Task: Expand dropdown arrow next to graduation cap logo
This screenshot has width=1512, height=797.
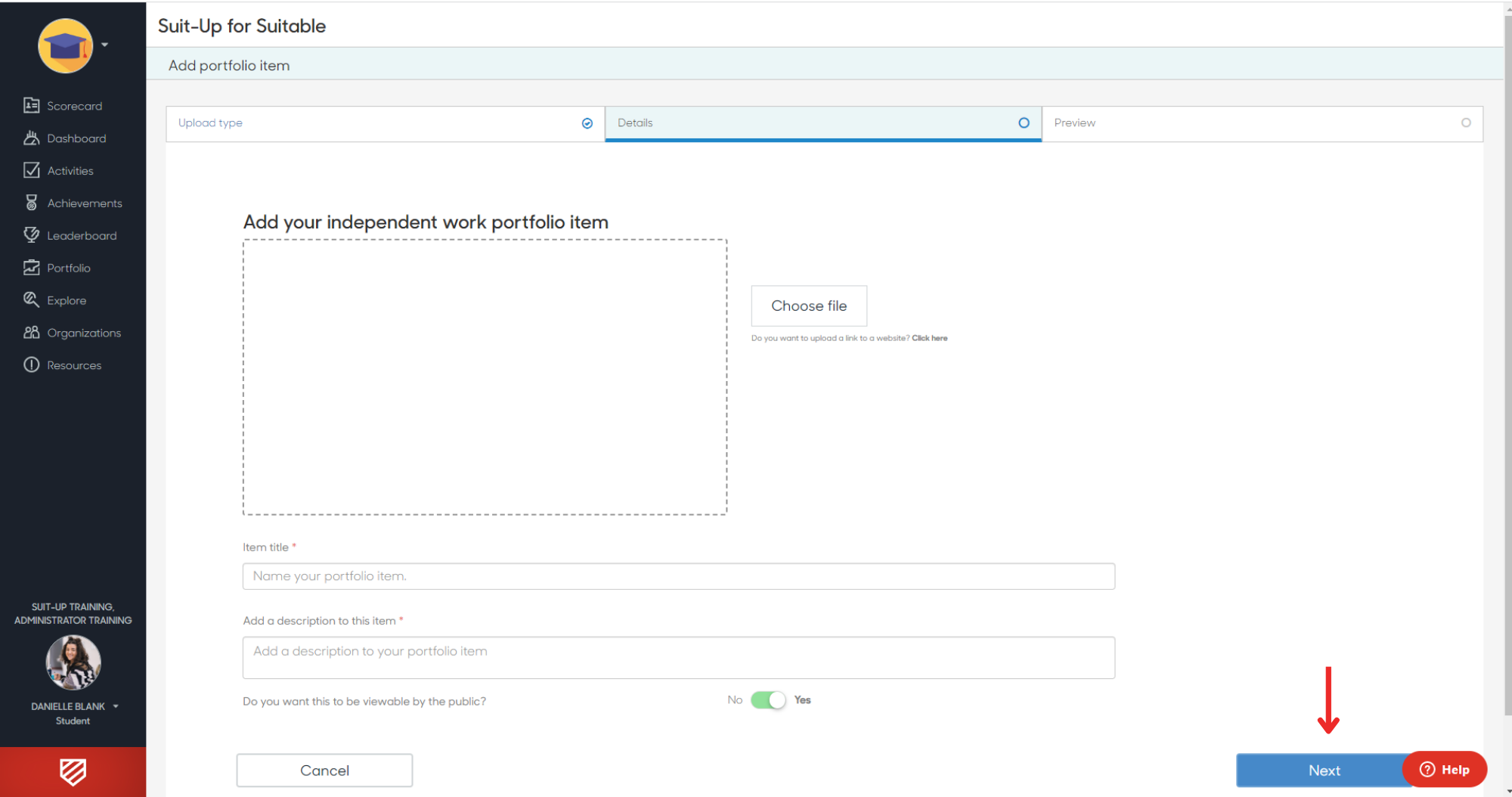Action: click(x=105, y=45)
